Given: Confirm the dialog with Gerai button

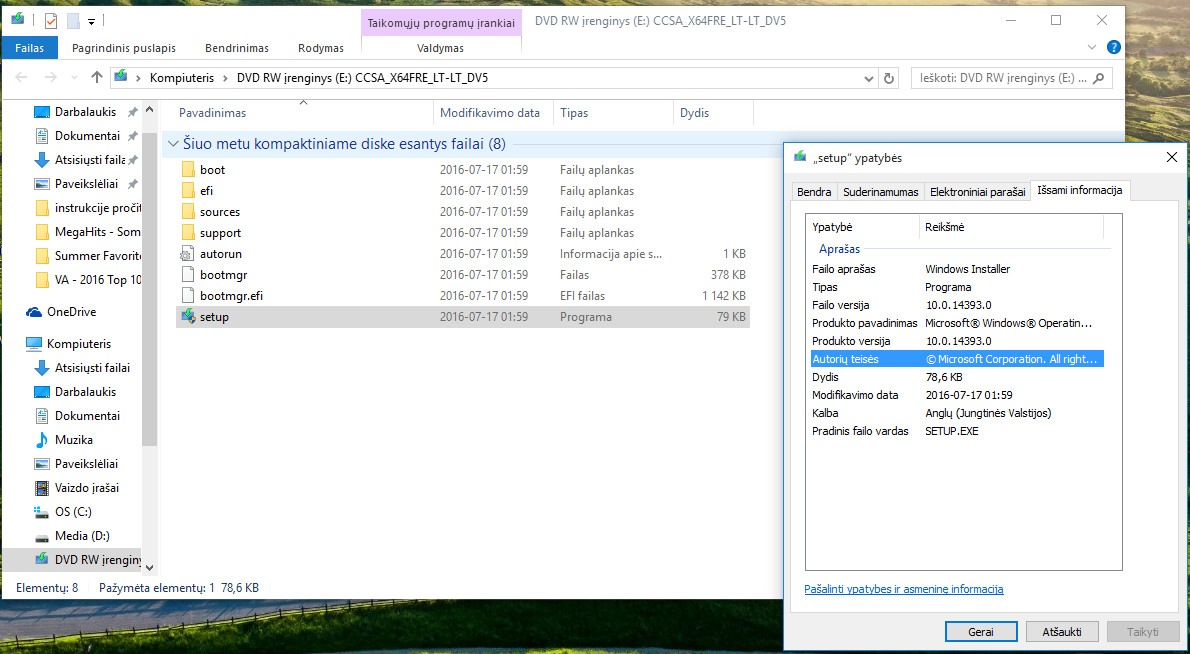Looking at the screenshot, I should (x=981, y=631).
